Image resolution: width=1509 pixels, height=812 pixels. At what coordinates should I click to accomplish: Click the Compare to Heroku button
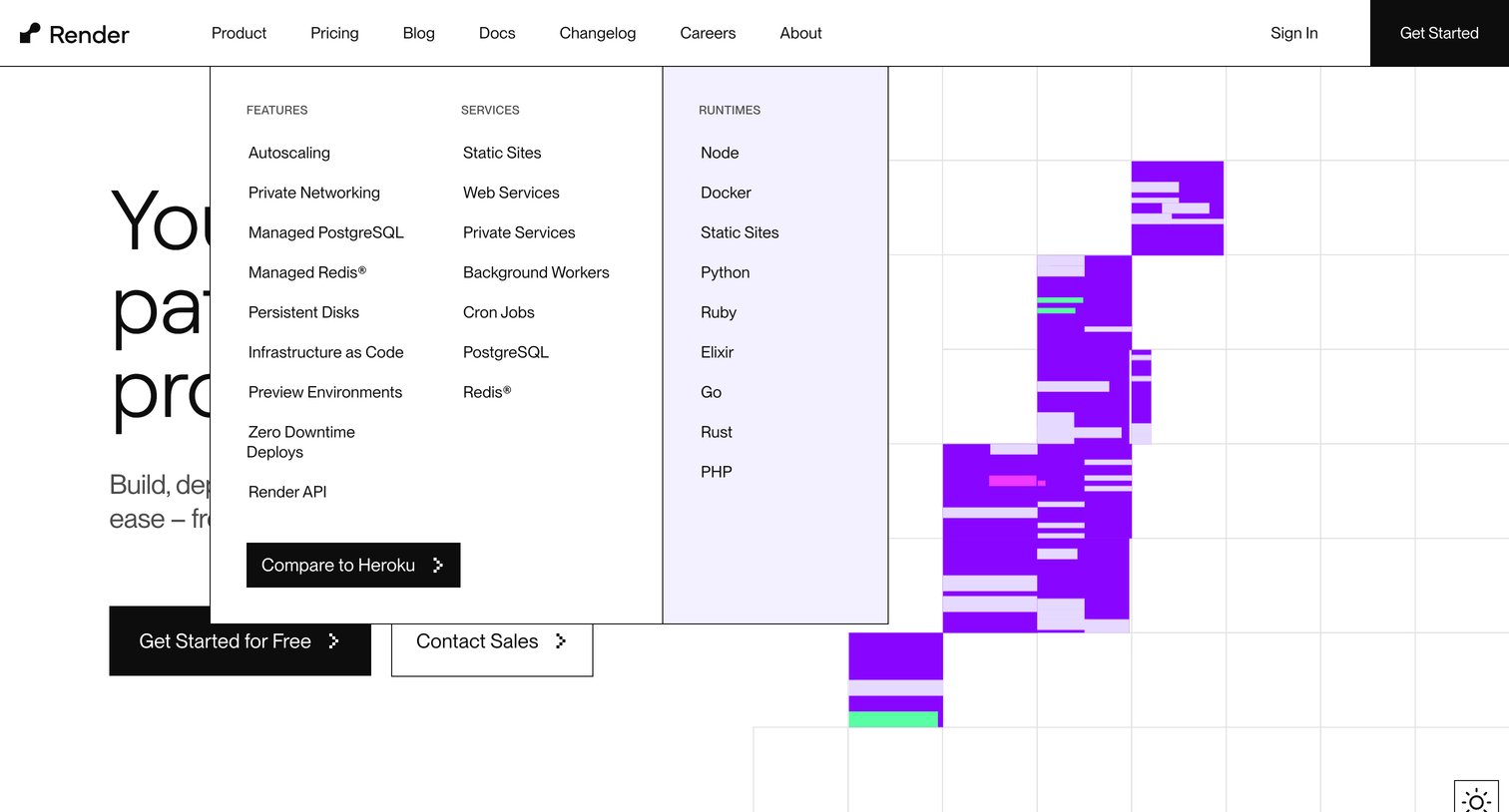pyautogui.click(x=353, y=565)
